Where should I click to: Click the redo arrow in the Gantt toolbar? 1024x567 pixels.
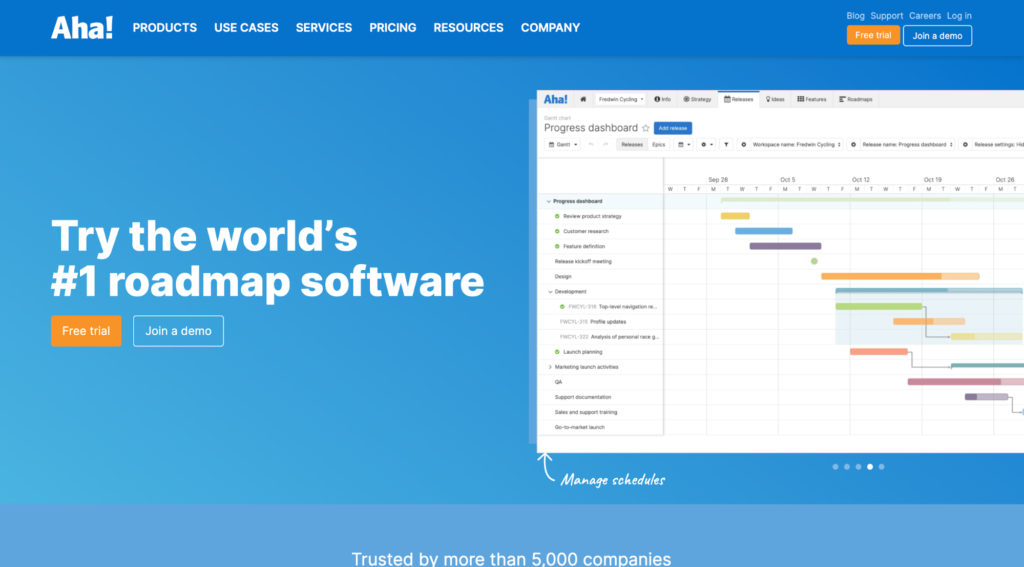click(x=605, y=144)
